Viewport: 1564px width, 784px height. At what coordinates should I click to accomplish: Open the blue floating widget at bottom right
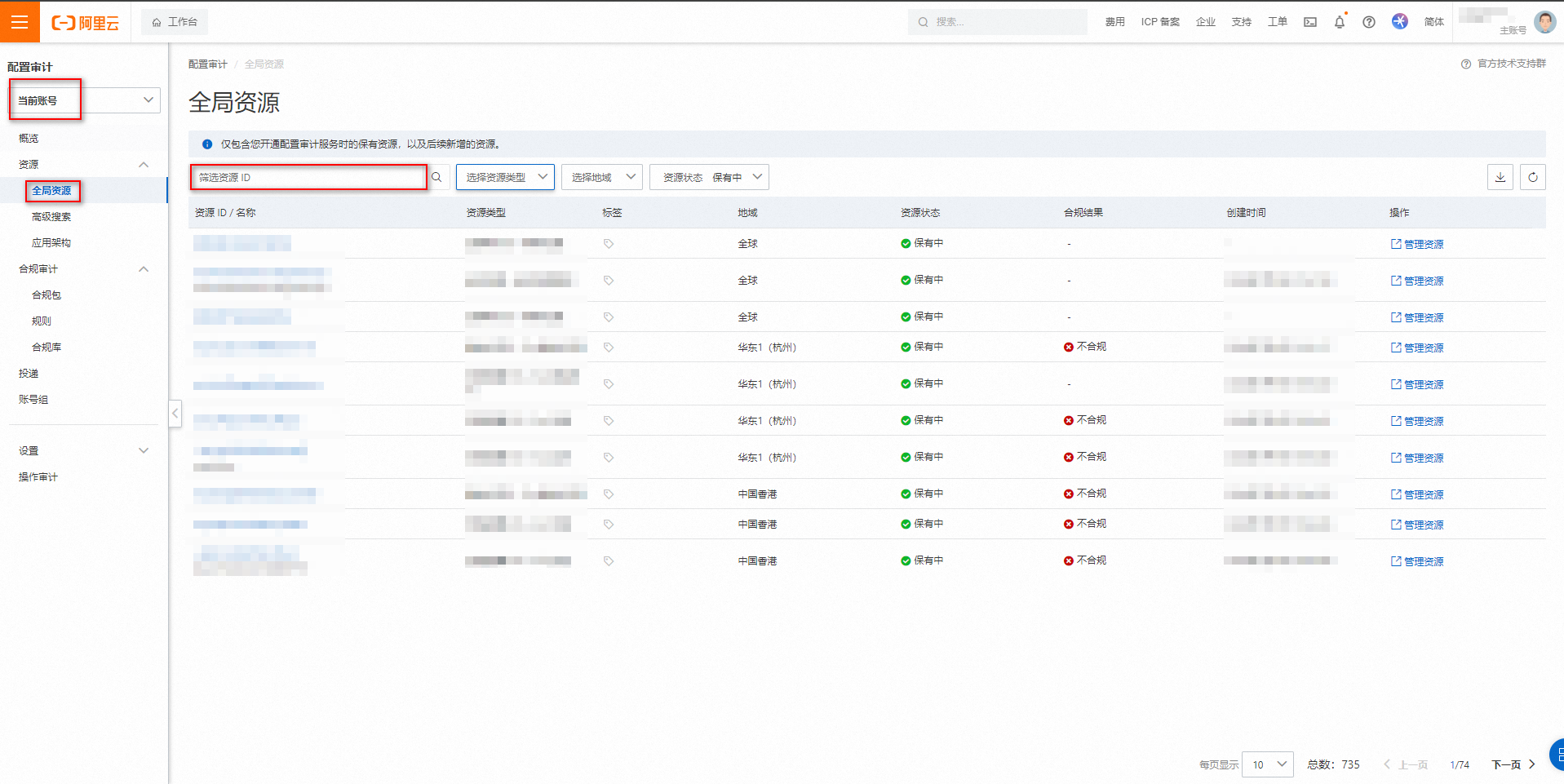(1557, 755)
